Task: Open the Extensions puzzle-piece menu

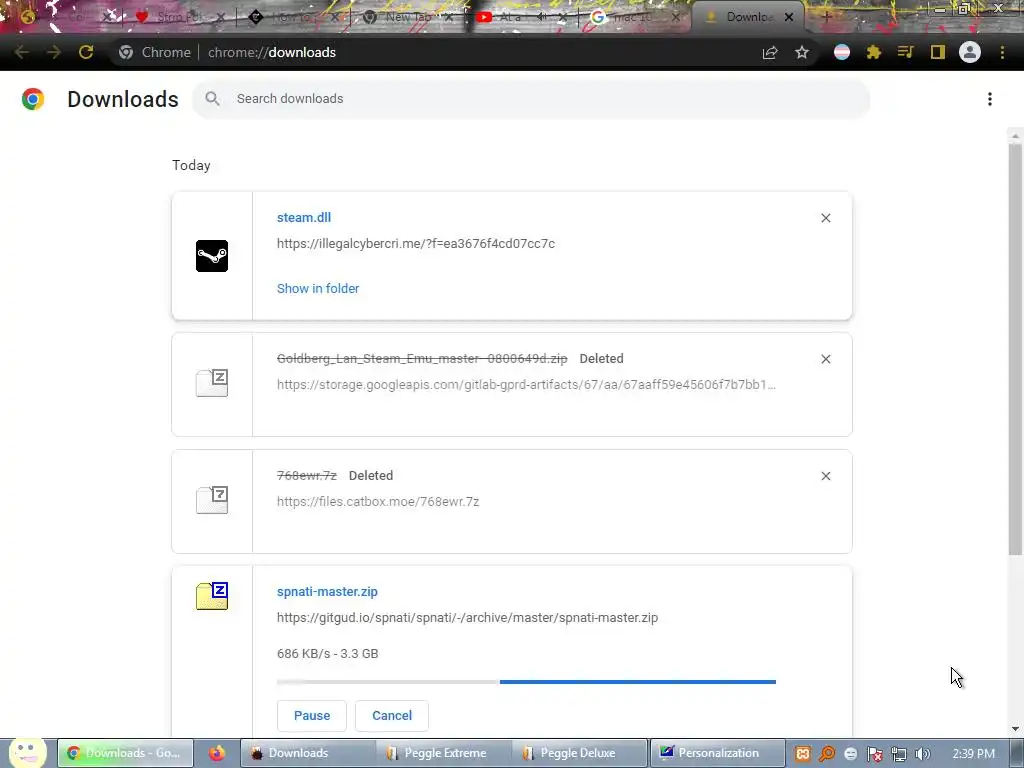Action: [x=874, y=52]
